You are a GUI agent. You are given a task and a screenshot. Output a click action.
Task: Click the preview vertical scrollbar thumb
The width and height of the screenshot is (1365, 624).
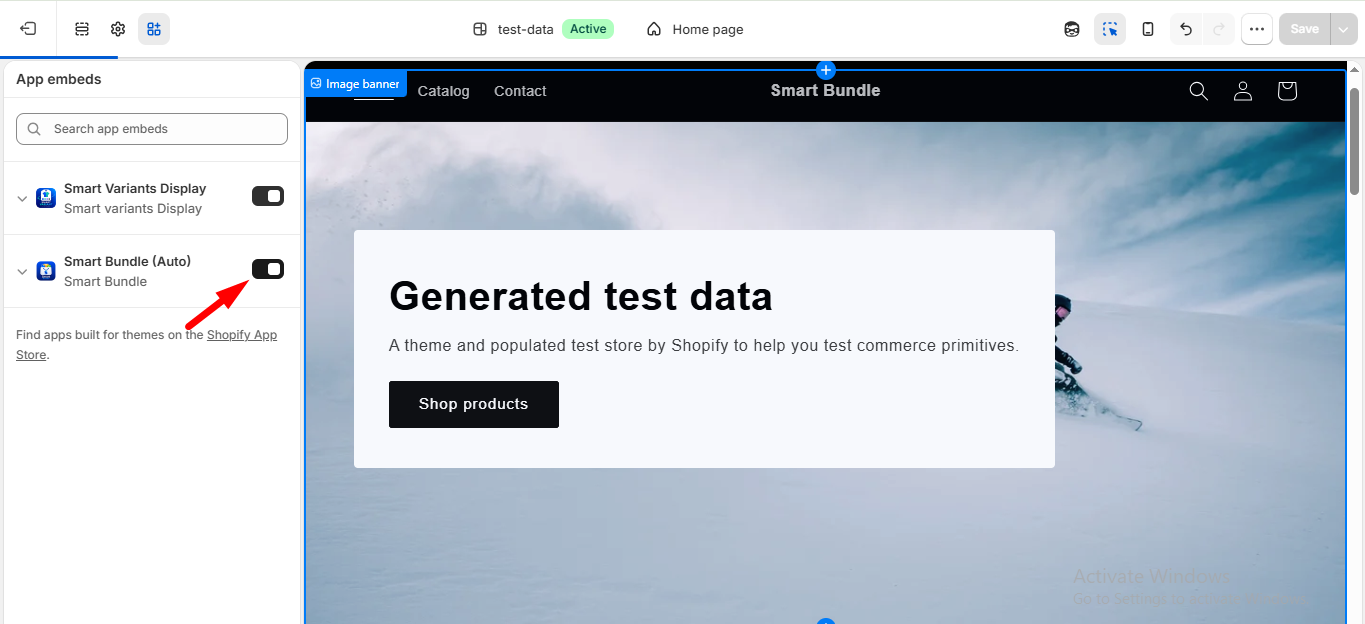[1355, 140]
